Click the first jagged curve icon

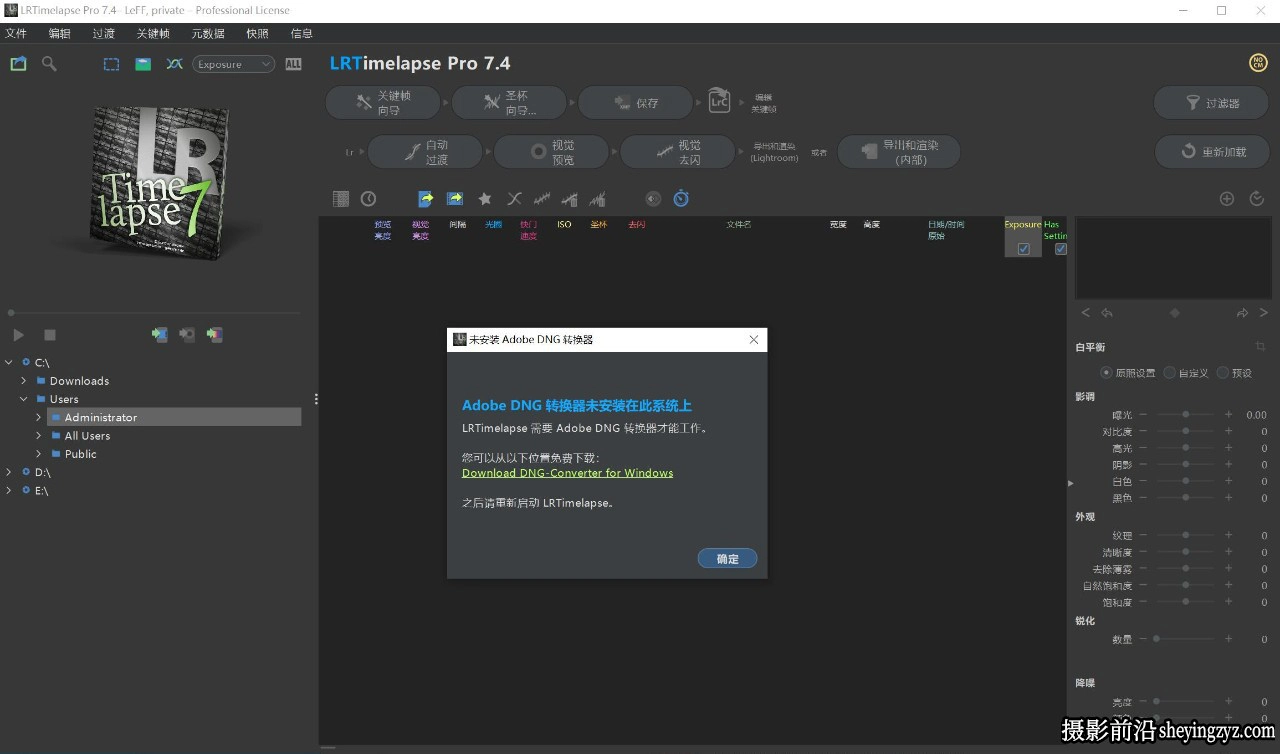coord(542,199)
